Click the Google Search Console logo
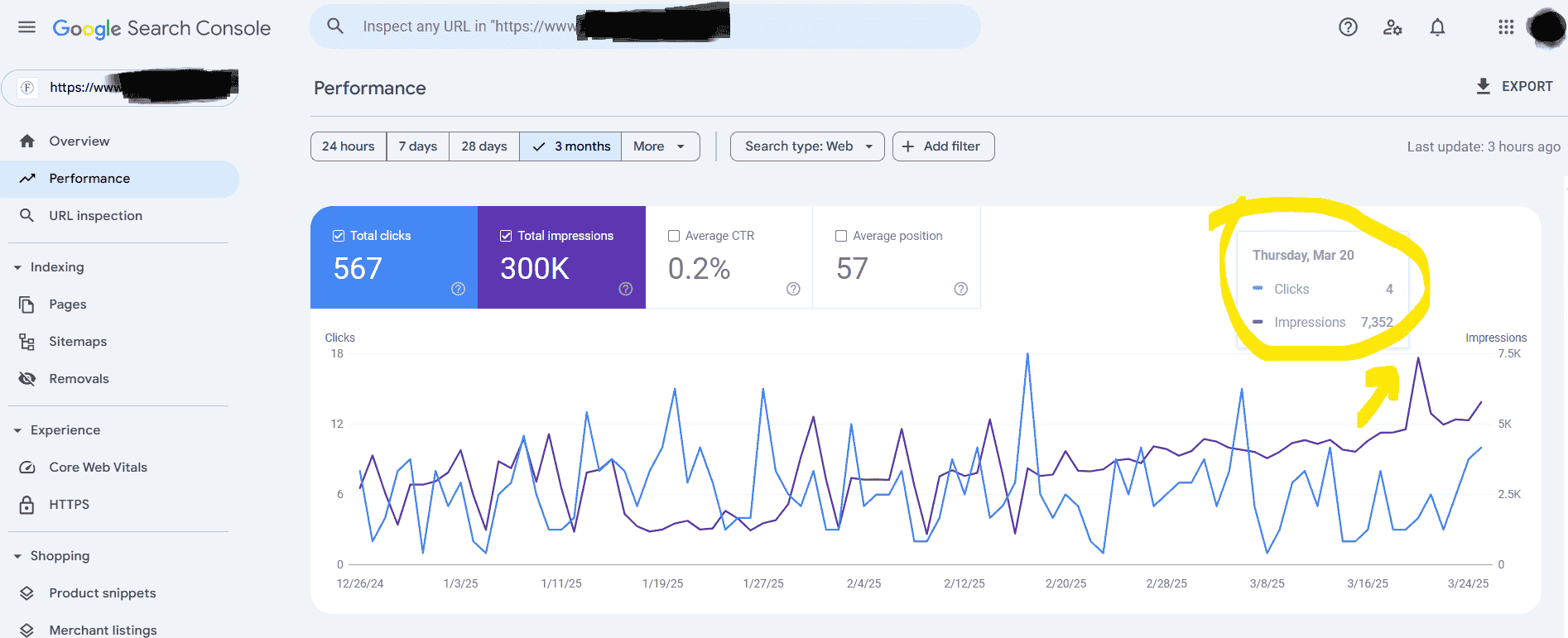Screen dimensions: 1568x638 [x=161, y=28]
